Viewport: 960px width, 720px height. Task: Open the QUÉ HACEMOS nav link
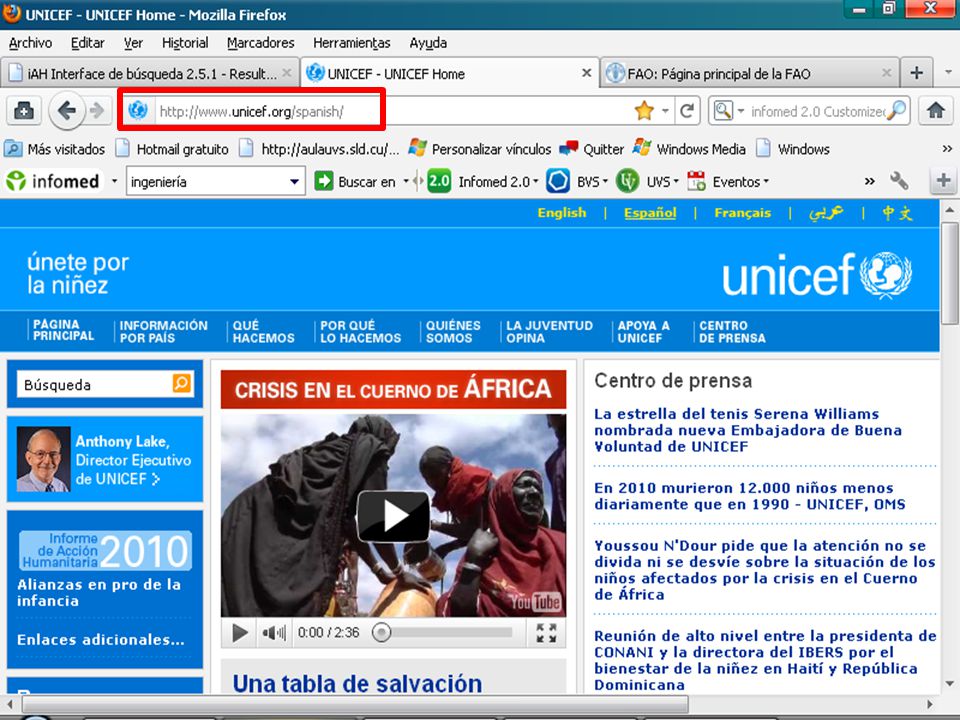(x=263, y=331)
